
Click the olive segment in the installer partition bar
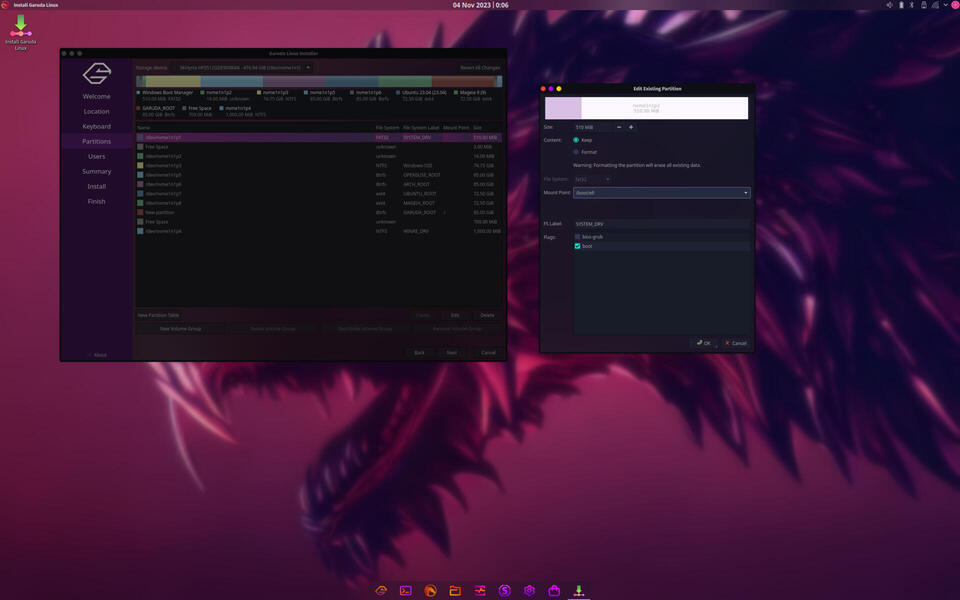tap(174, 81)
